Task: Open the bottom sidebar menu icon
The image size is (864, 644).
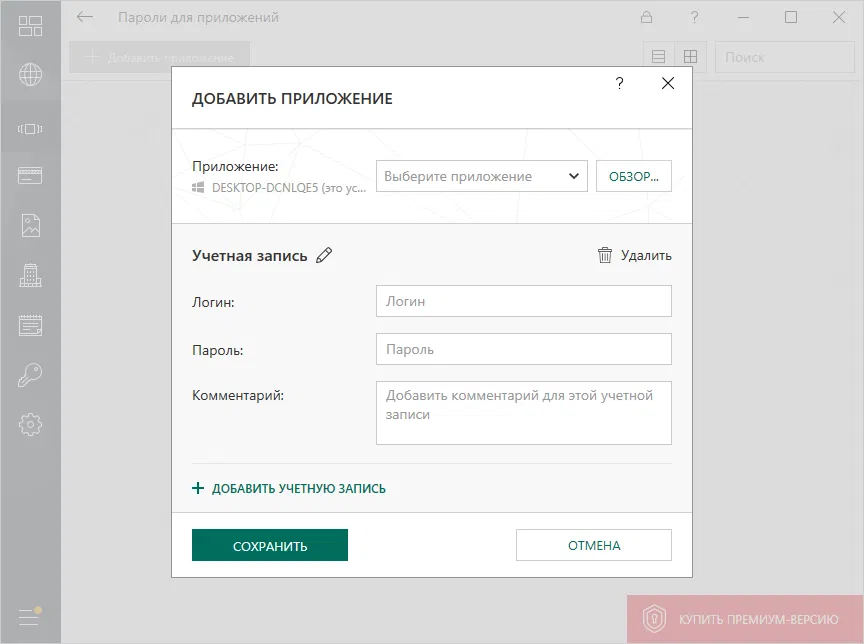Action: 30,617
